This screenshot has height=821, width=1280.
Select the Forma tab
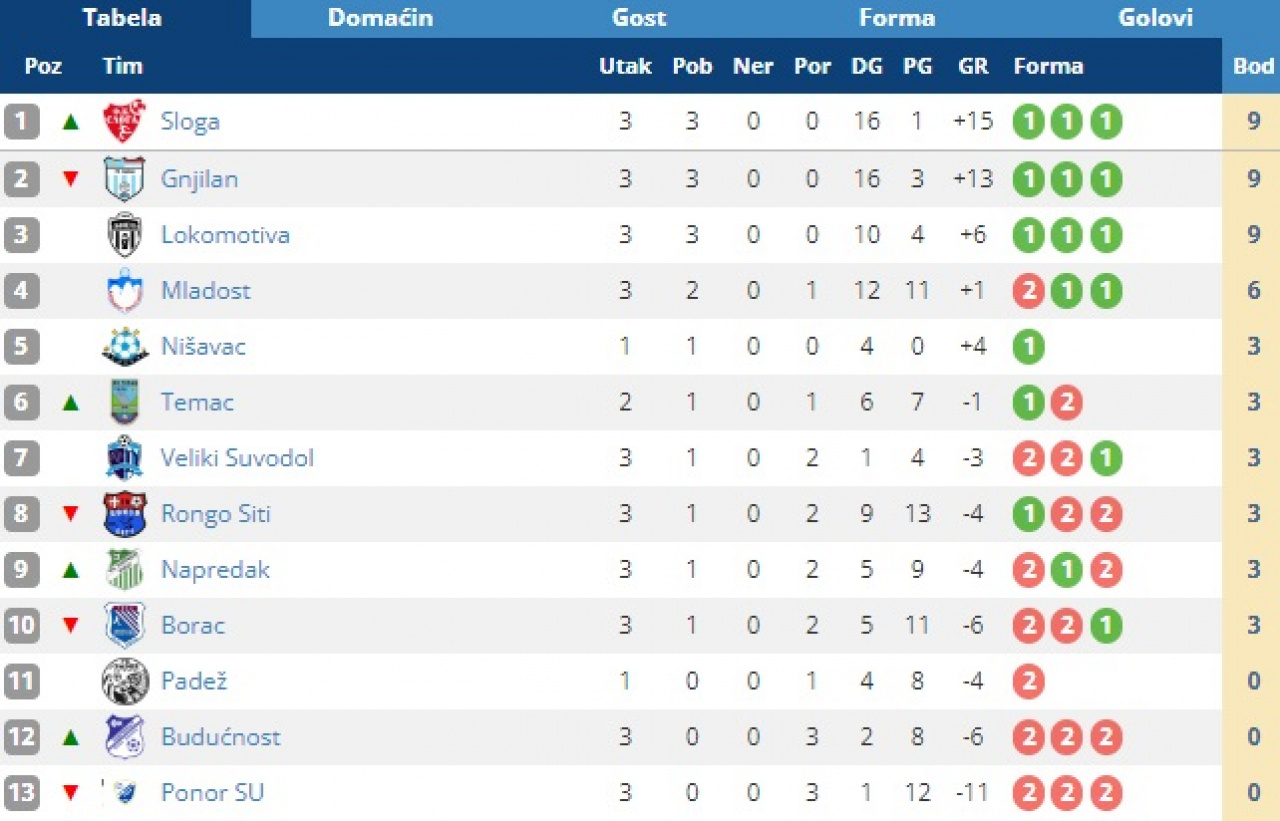click(x=897, y=18)
